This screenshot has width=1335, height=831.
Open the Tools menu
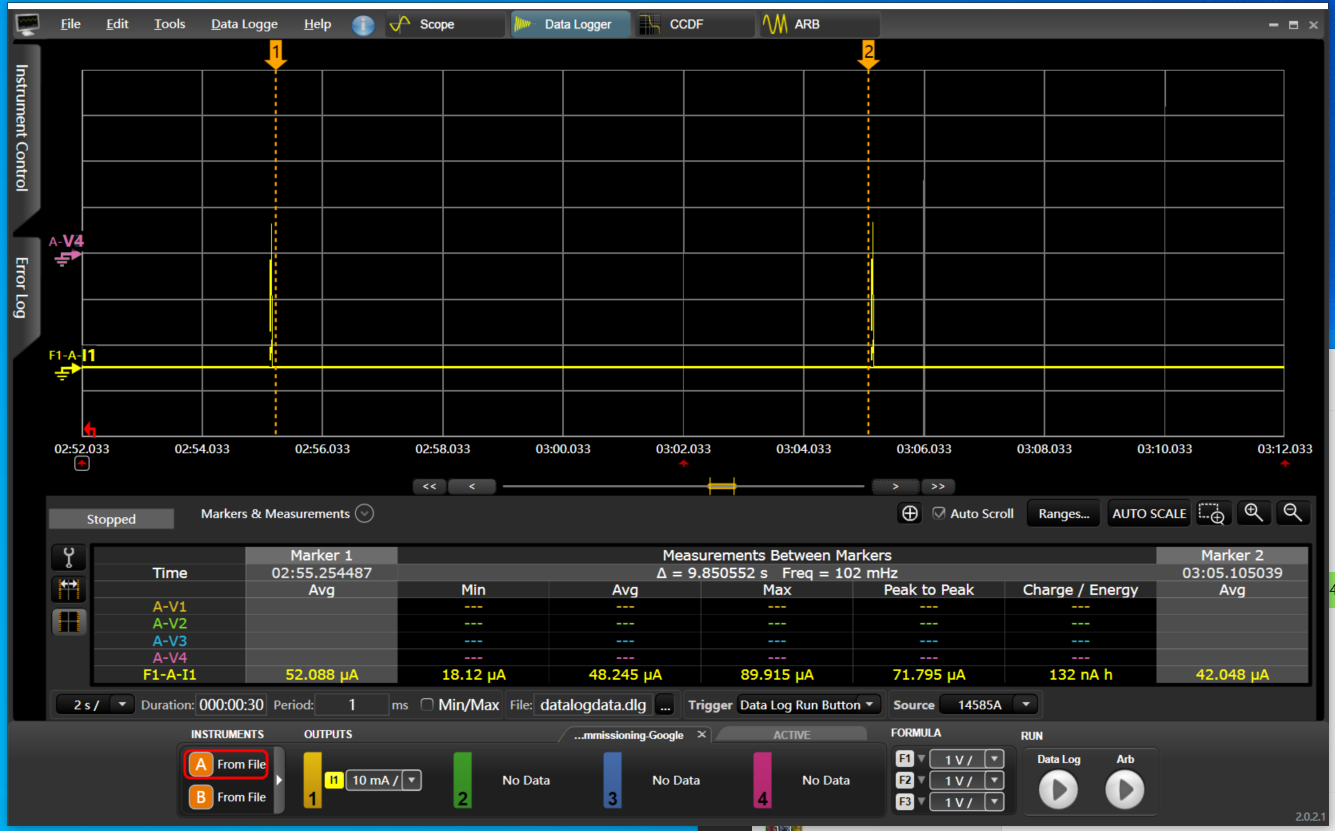tap(169, 24)
